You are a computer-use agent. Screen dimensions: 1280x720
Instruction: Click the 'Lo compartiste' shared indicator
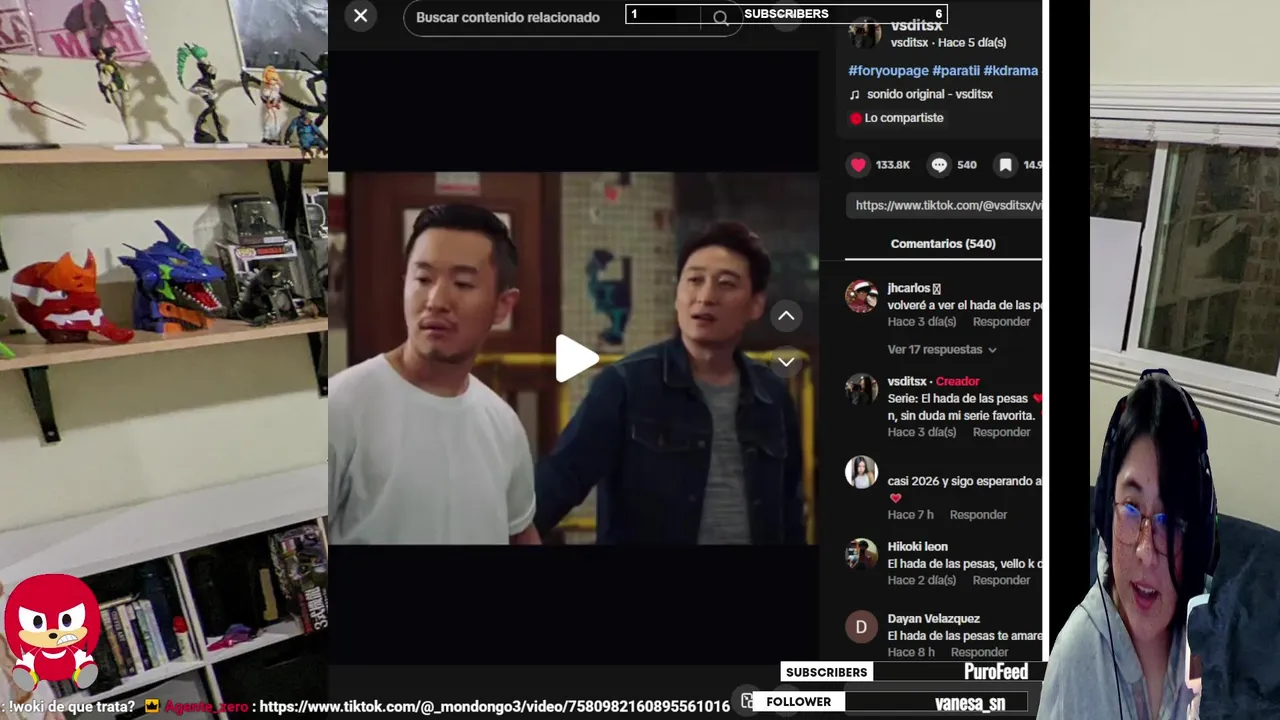point(896,118)
